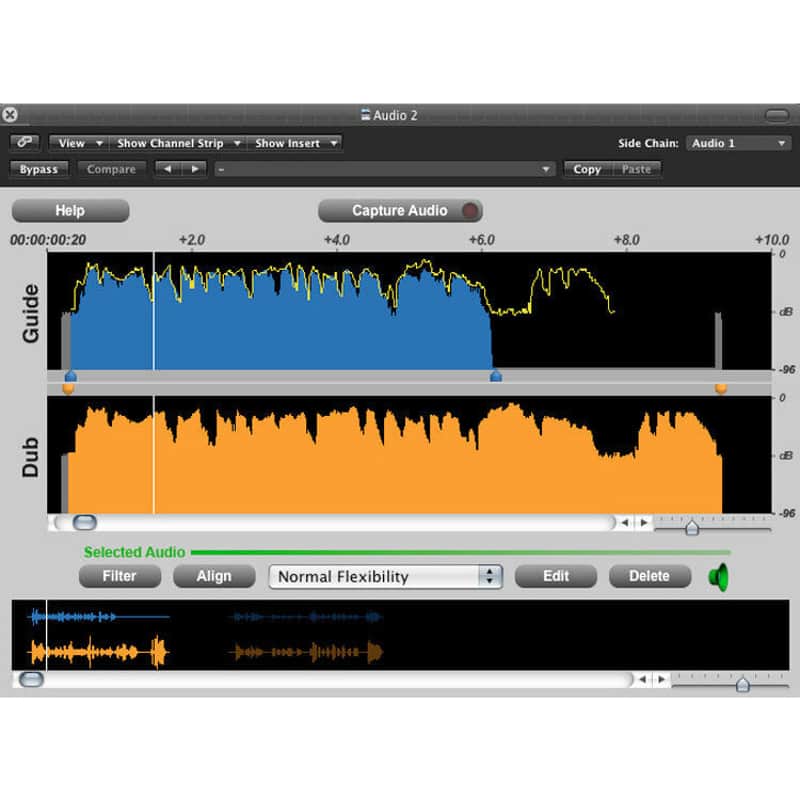Screen dimensions: 800x800
Task: Toggle the Bypass button
Action: click(x=39, y=169)
